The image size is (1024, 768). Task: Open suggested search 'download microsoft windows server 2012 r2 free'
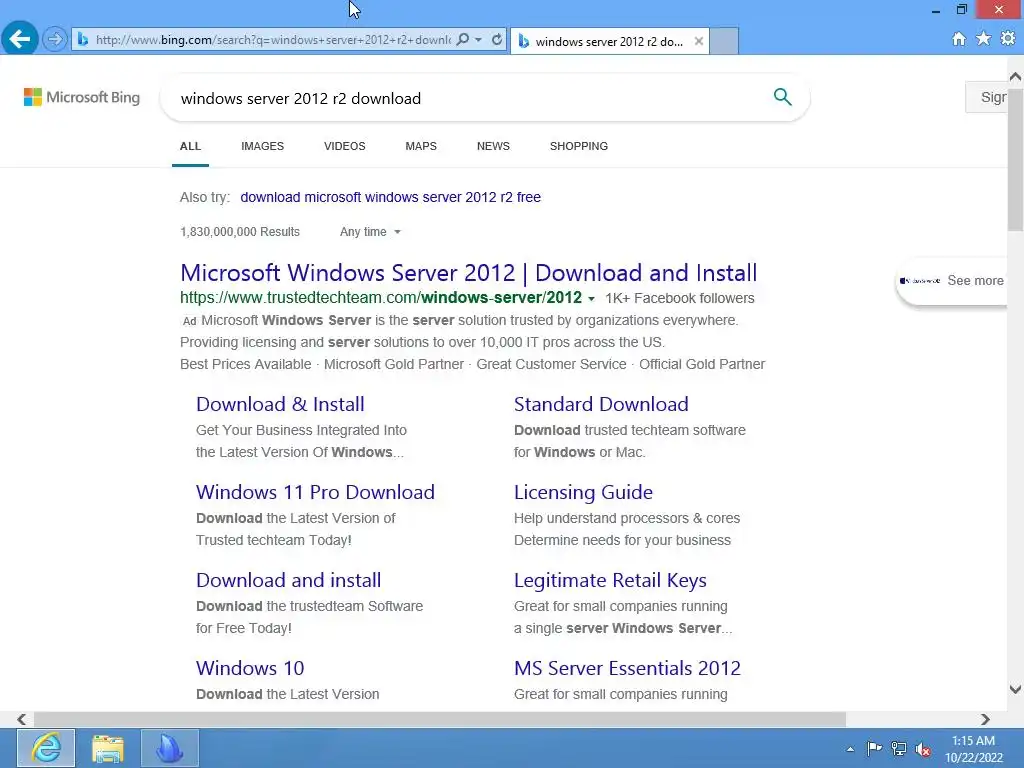[391, 197]
